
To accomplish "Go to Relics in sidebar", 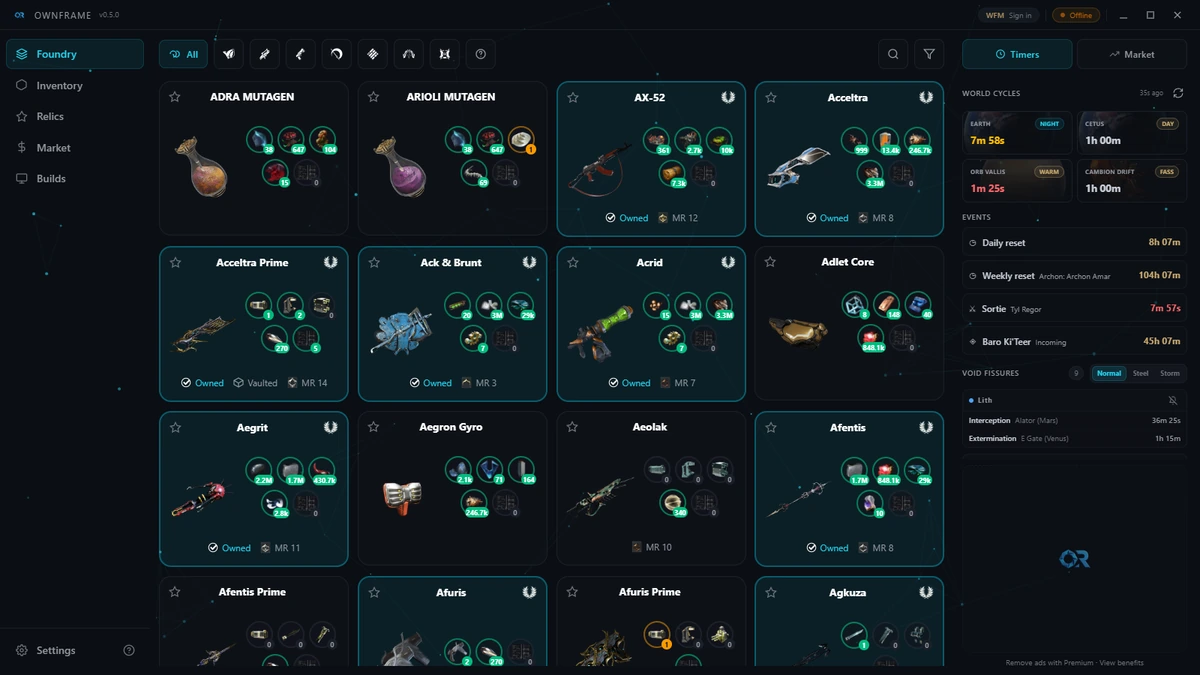I will (75, 116).
